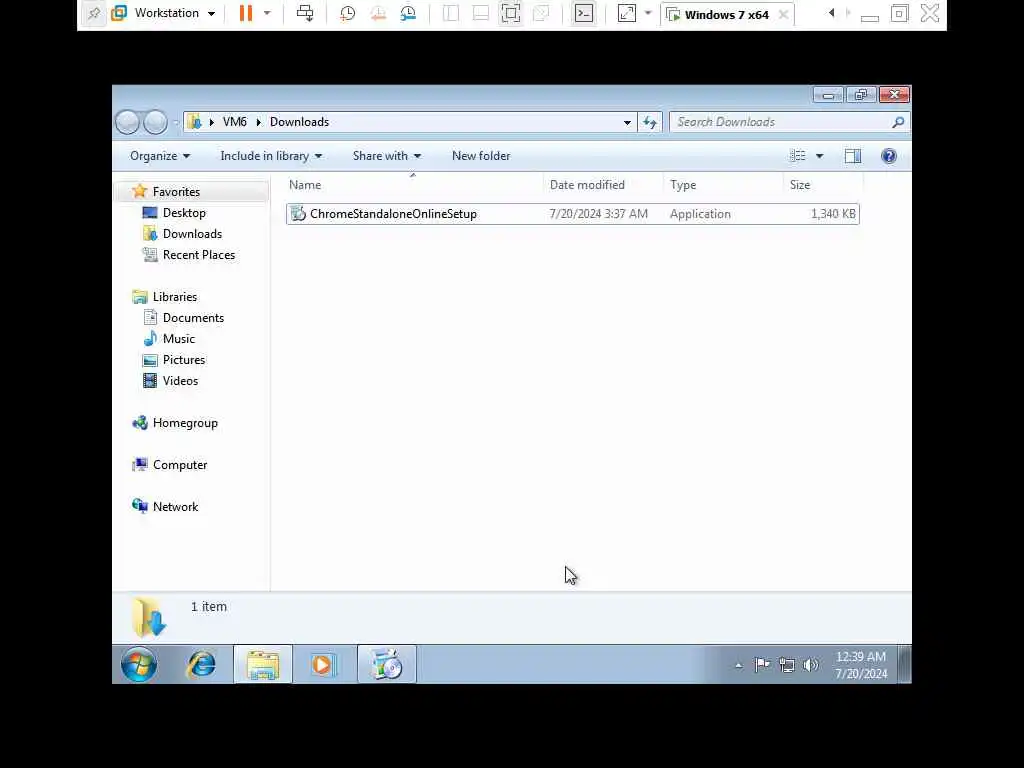Viewport: 1024px width, 768px height.
Task: Send Ctrl+Alt+Del to the VM
Action: tap(305, 13)
